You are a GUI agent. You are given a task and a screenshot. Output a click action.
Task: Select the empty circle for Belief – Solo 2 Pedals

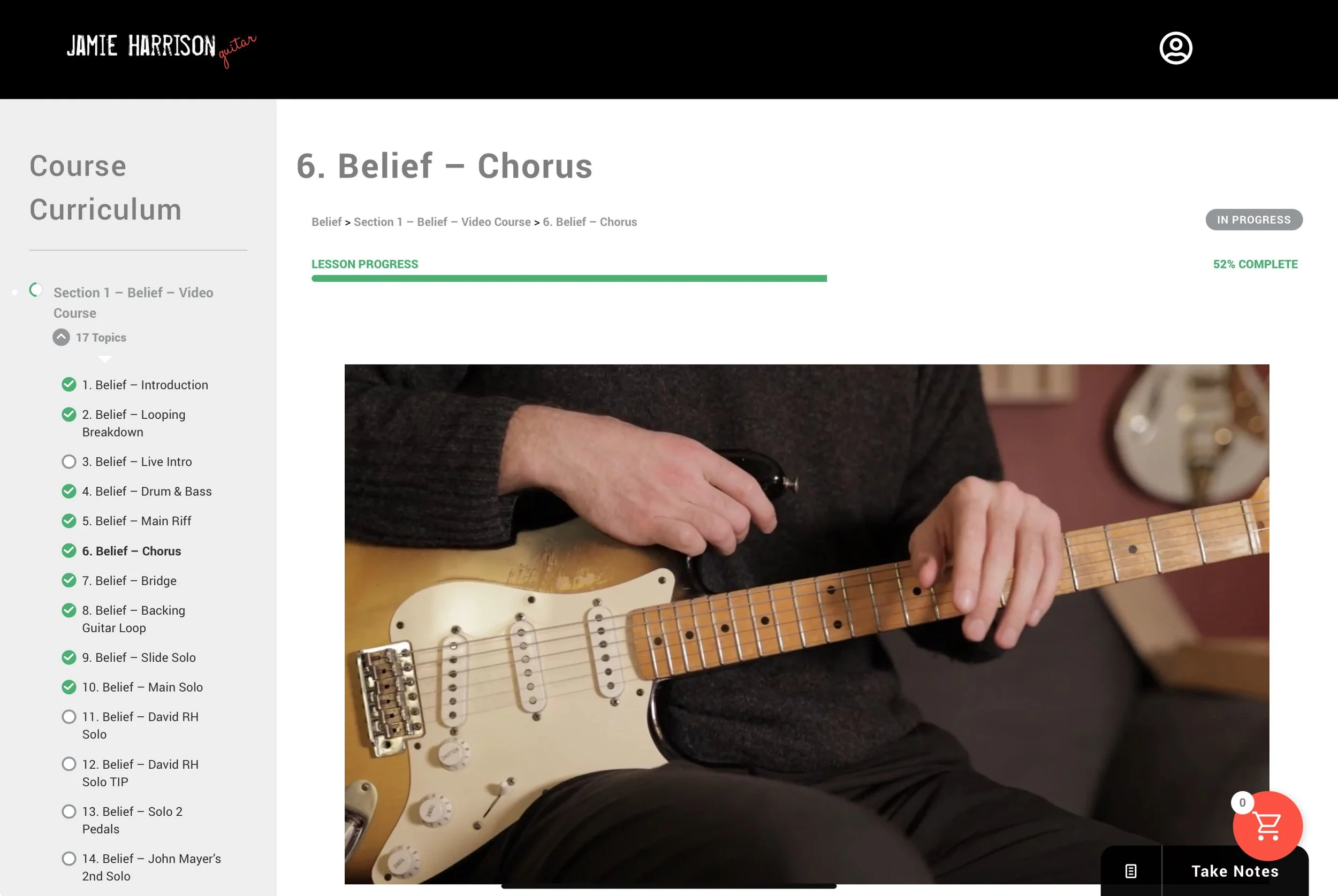(x=69, y=811)
